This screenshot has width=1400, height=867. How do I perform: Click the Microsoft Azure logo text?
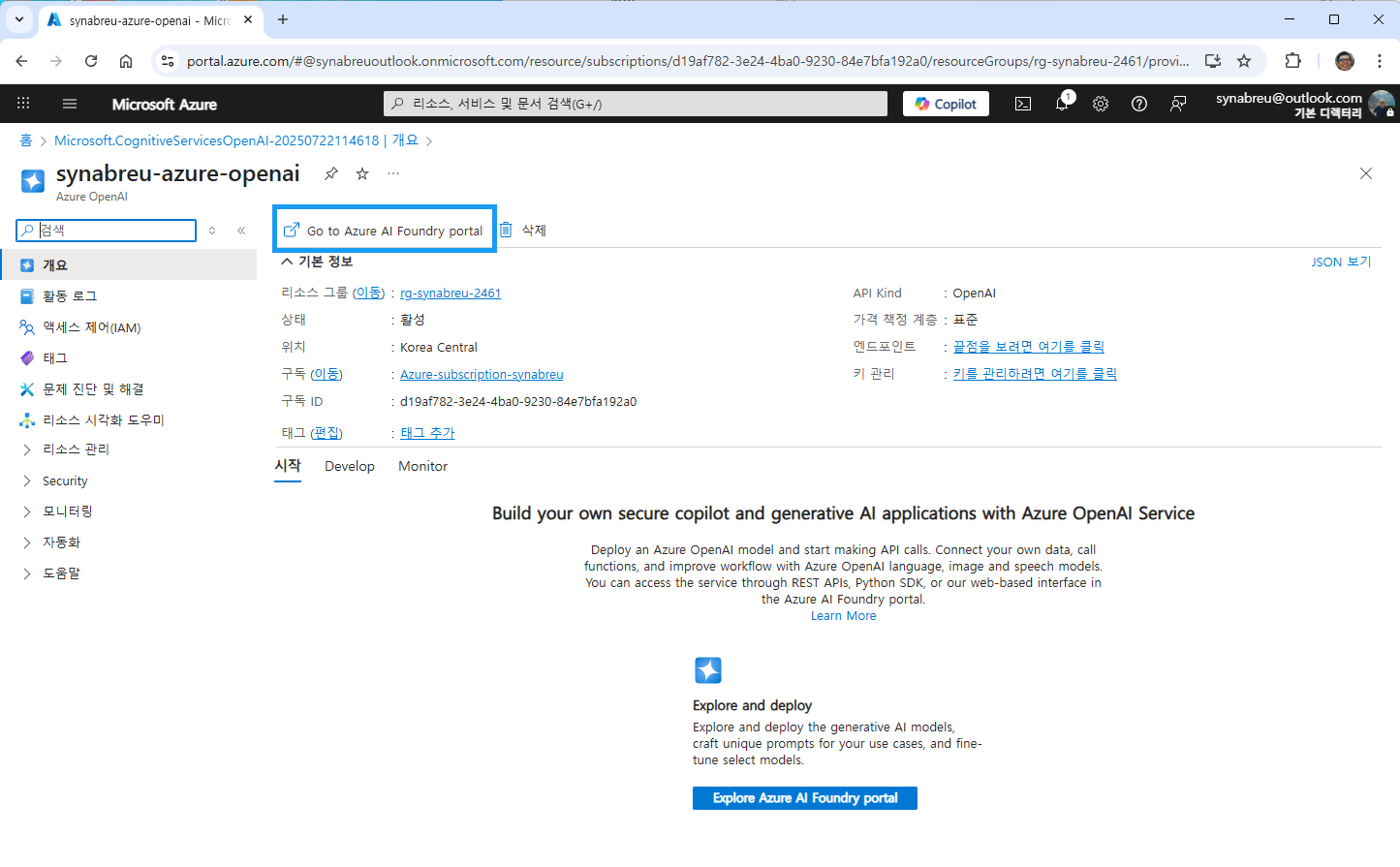tap(165, 104)
